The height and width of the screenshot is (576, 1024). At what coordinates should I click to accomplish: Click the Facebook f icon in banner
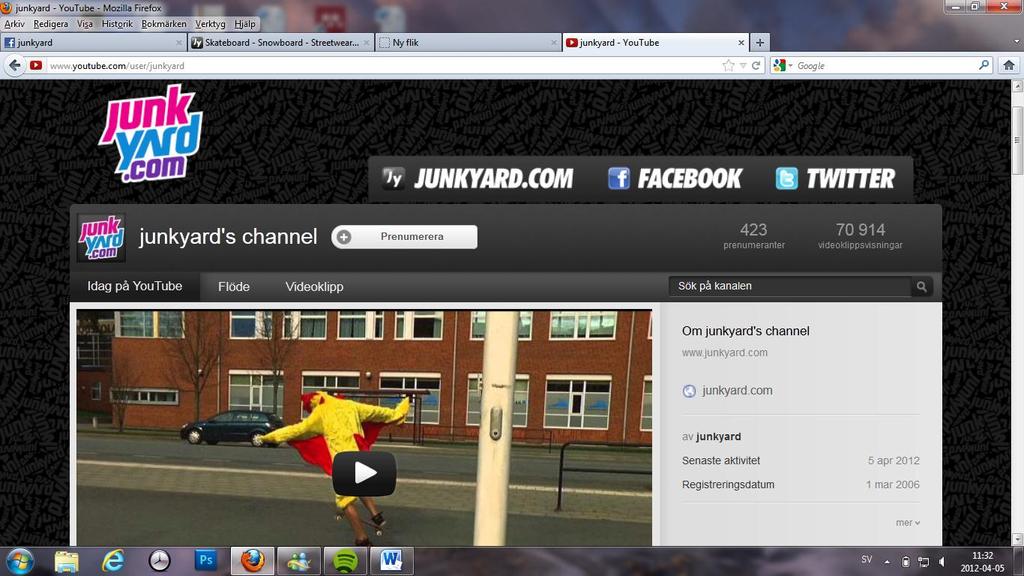tap(618, 178)
